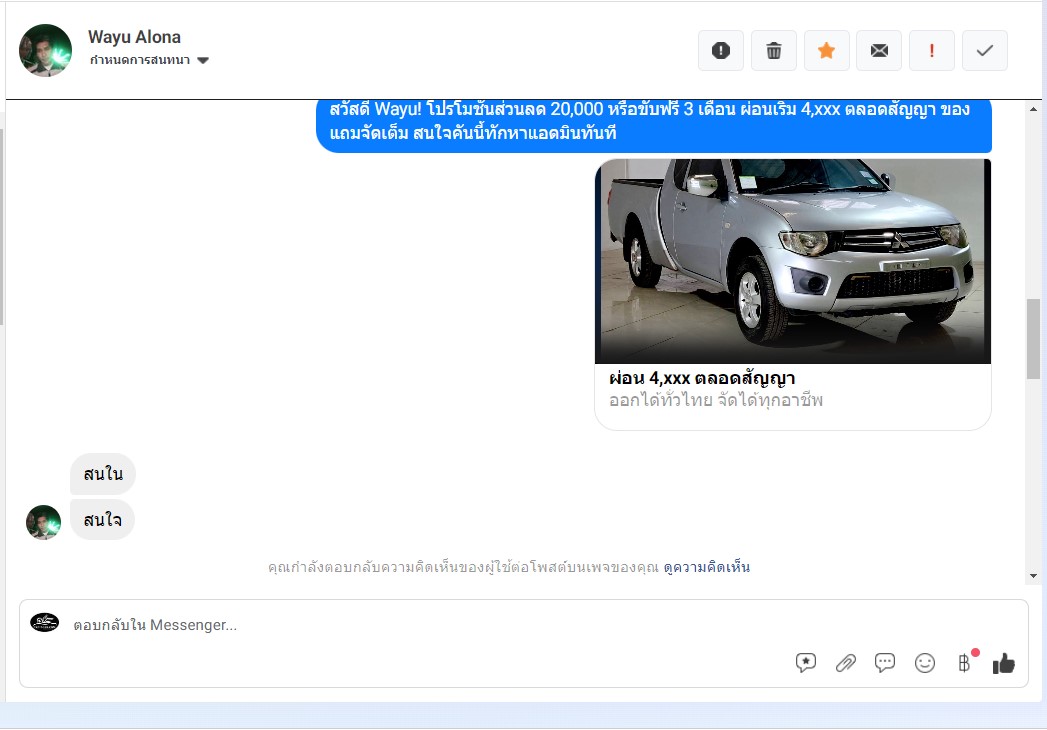The image size is (1047, 730).
Task: Open Wayu Alona's profile picture in header
Action: click(x=45, y=50)
